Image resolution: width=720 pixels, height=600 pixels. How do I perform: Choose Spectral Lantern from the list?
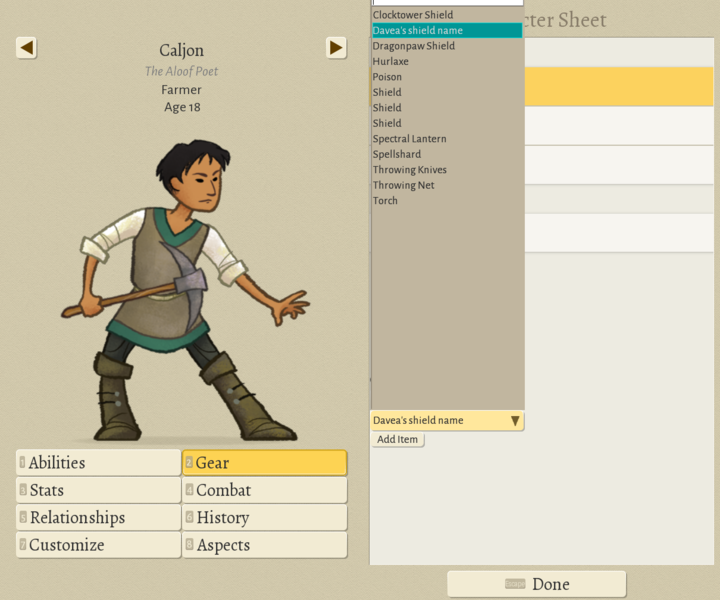tap(410, 139)
